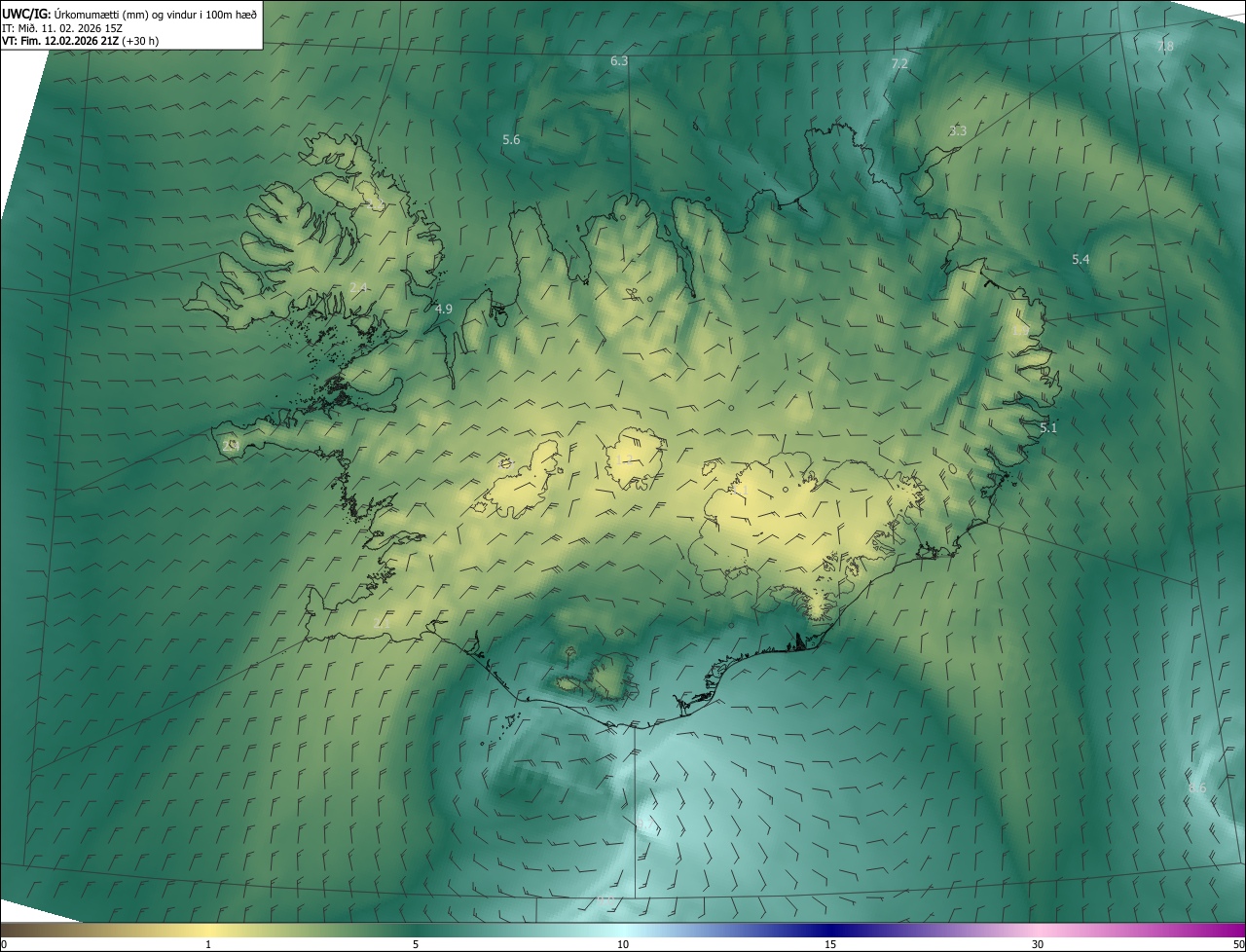Click the color scale tick label "0"
The width and height of the screenshot is (1246, 952).
(x=4, y=944)
